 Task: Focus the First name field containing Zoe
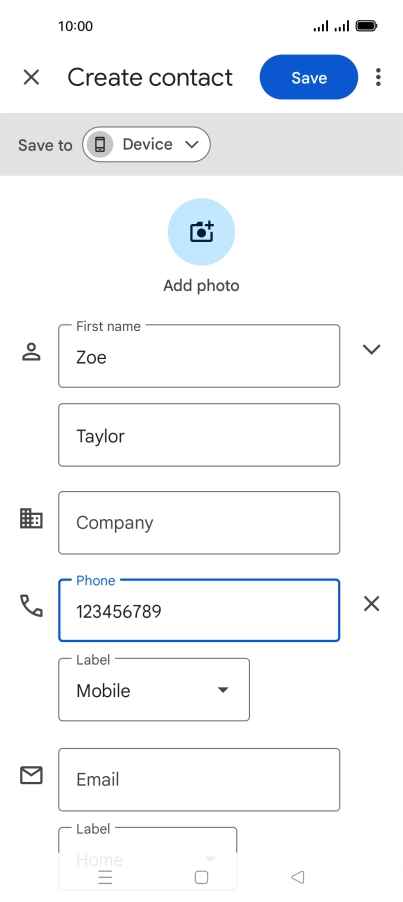[x=199, y=356]
